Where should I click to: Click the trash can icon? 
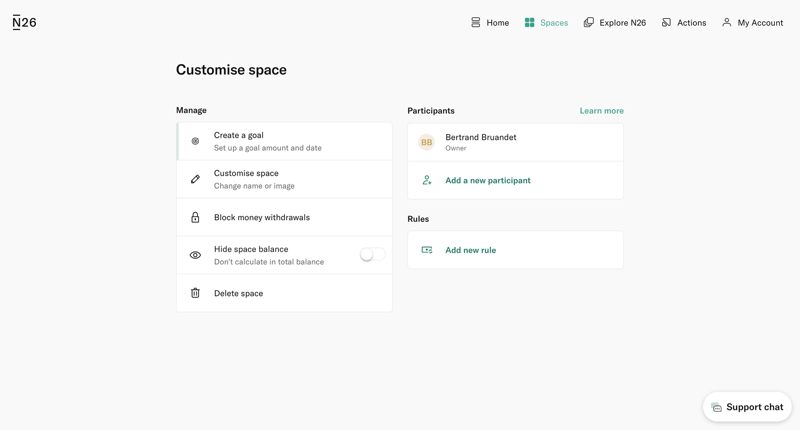tap(195, 293)
